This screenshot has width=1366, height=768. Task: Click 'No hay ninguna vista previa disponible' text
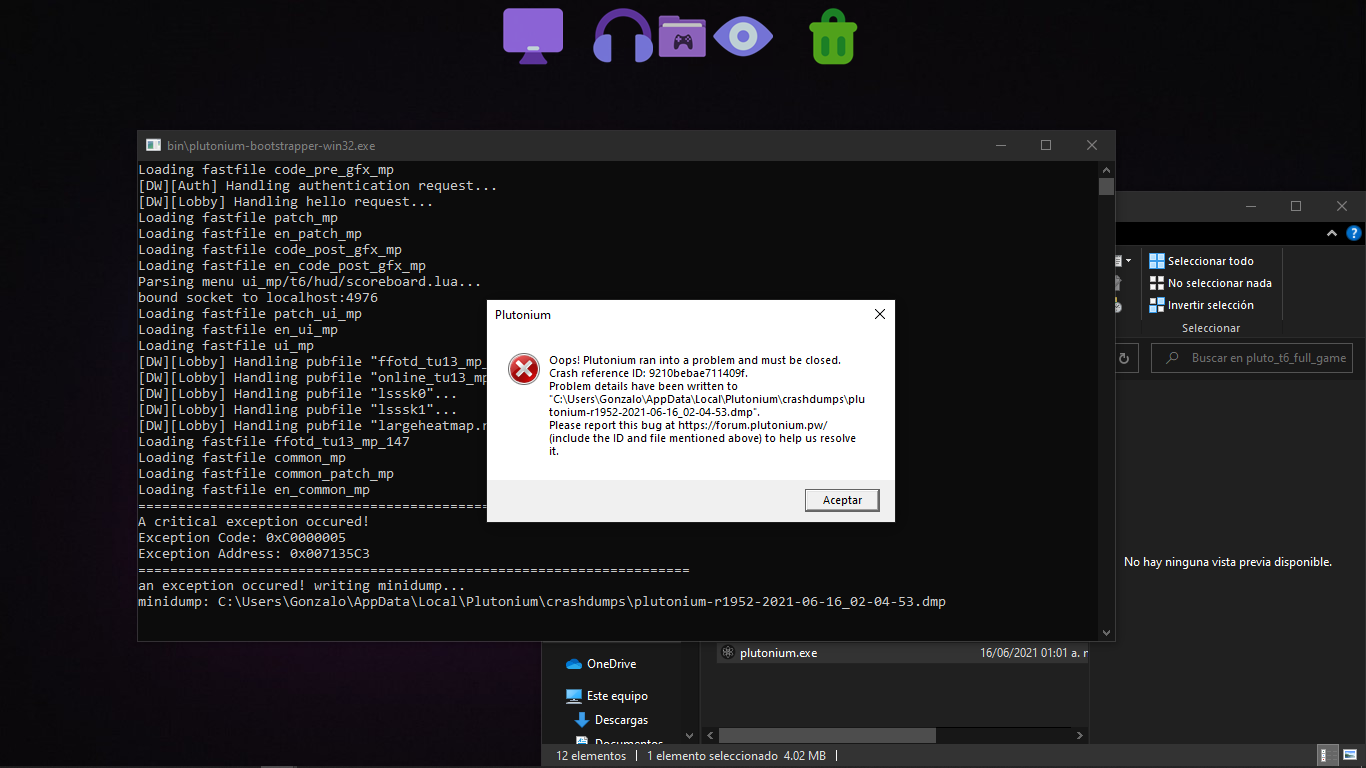click(x=1228, y=562)
